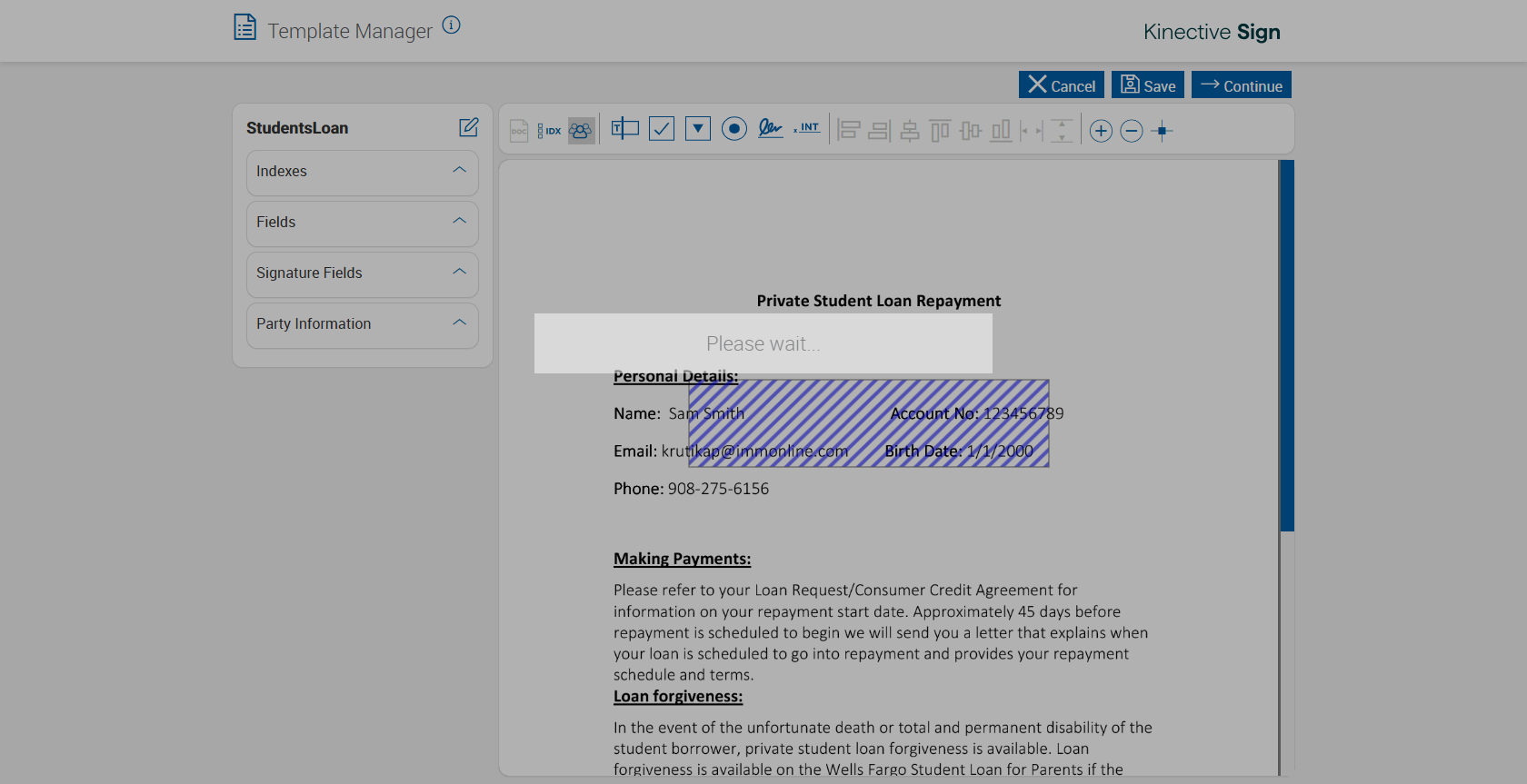Screen dimensions: 1527x784
Task: Cancel template editing
Action: coord(1062,84)
